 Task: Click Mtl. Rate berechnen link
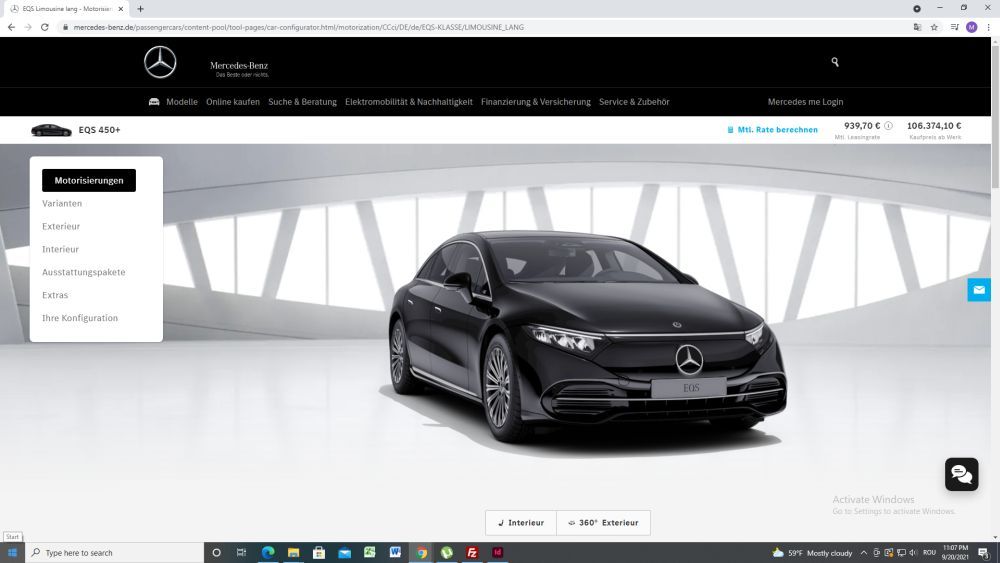pos(772,129)
